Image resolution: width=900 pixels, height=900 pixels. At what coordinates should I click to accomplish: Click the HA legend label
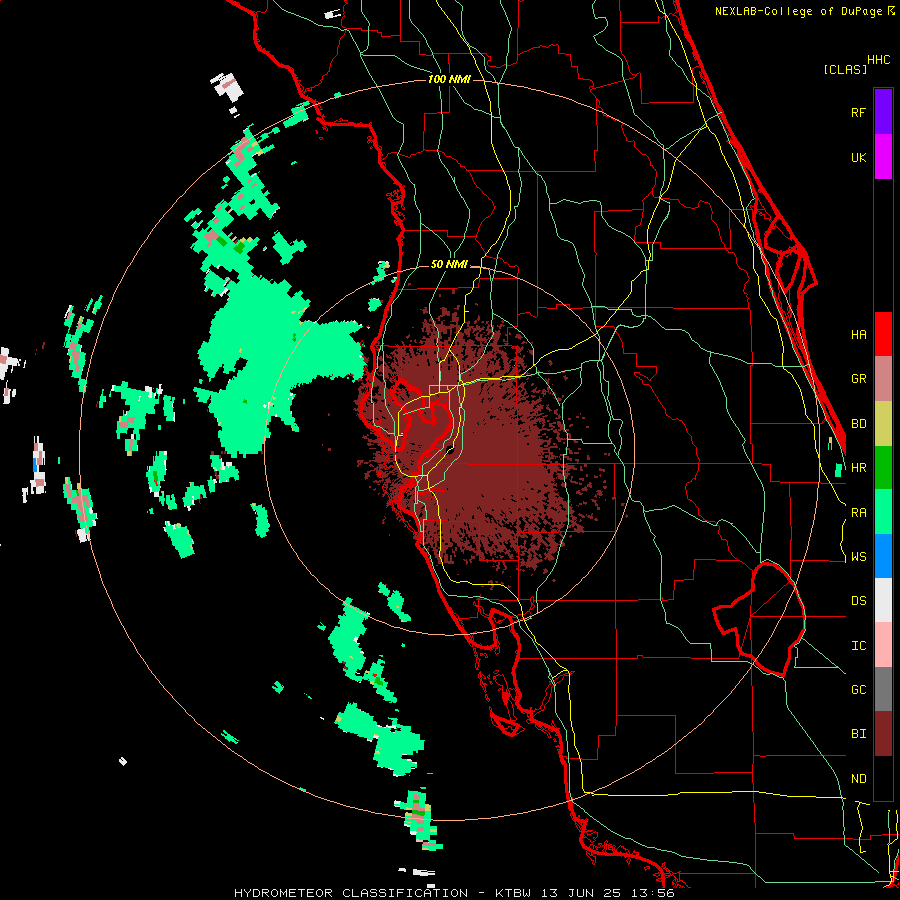[859, 334]
